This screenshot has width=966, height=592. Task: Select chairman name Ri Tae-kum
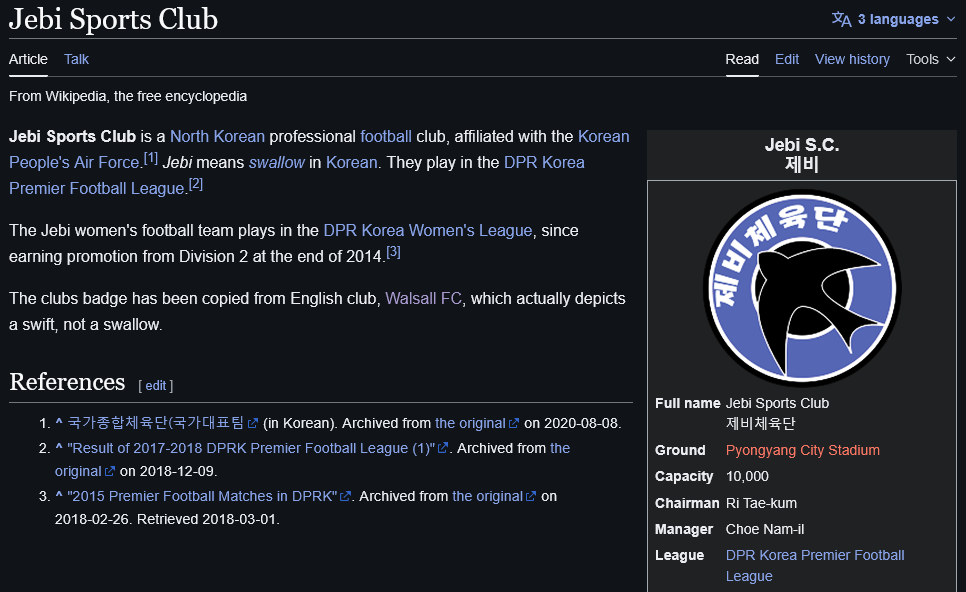[761, 503]
